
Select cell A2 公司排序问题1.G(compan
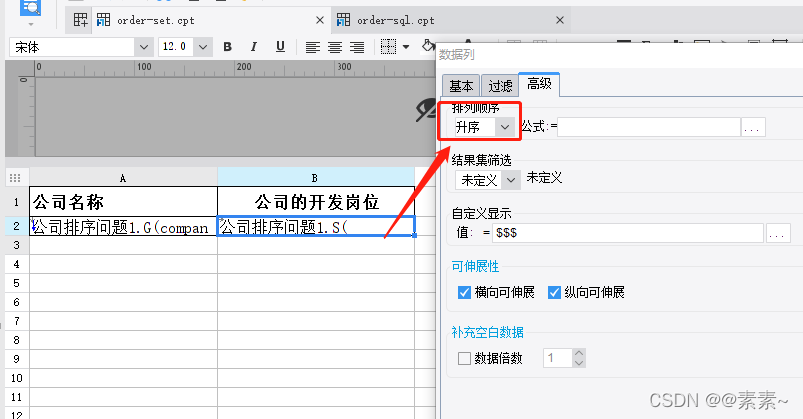click(x=123, y=226)
